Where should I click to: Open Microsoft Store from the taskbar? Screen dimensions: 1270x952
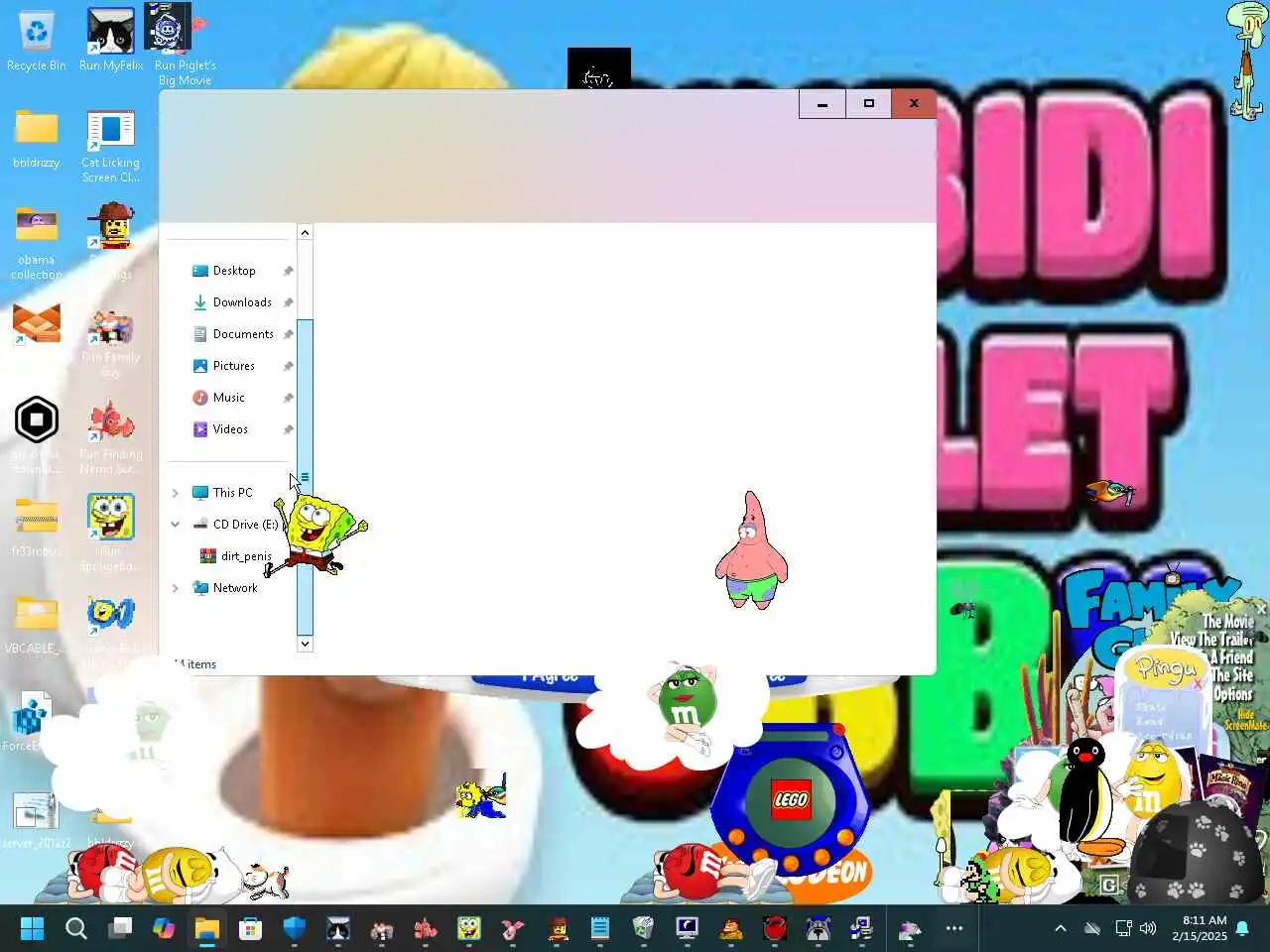(251, 928)
